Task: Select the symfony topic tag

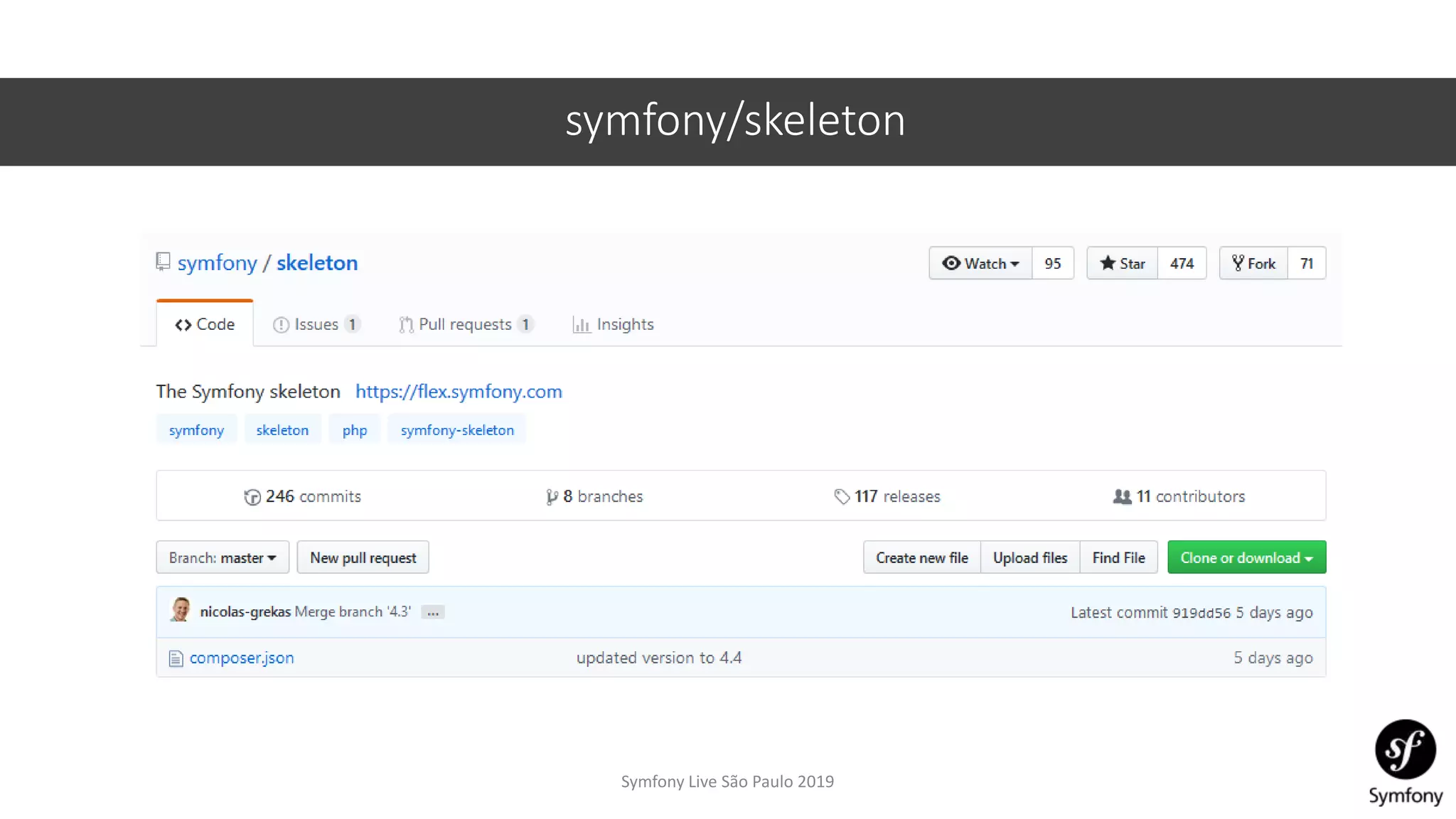Action: 196,429
